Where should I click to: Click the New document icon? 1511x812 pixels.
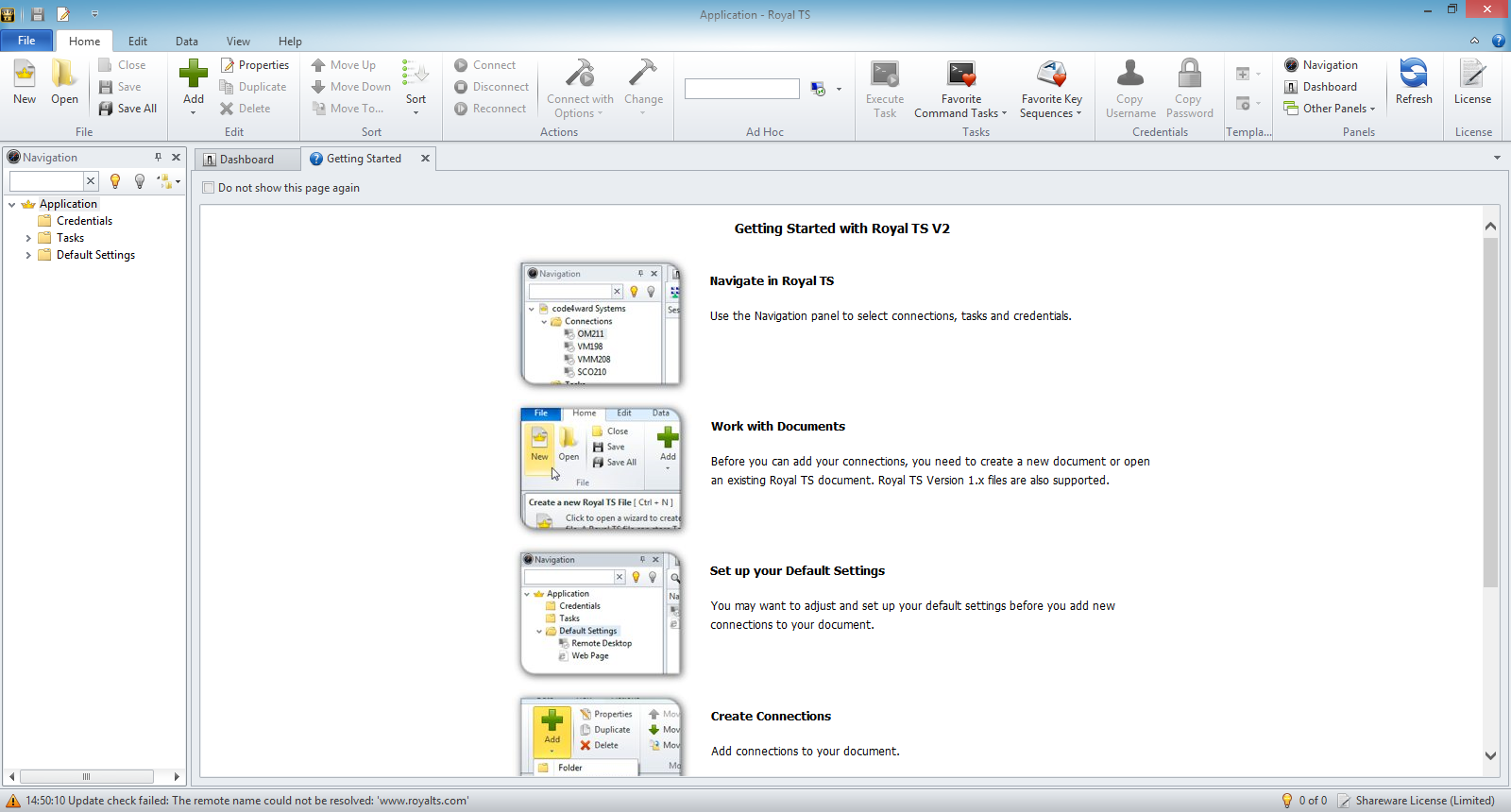pos(25,82)
